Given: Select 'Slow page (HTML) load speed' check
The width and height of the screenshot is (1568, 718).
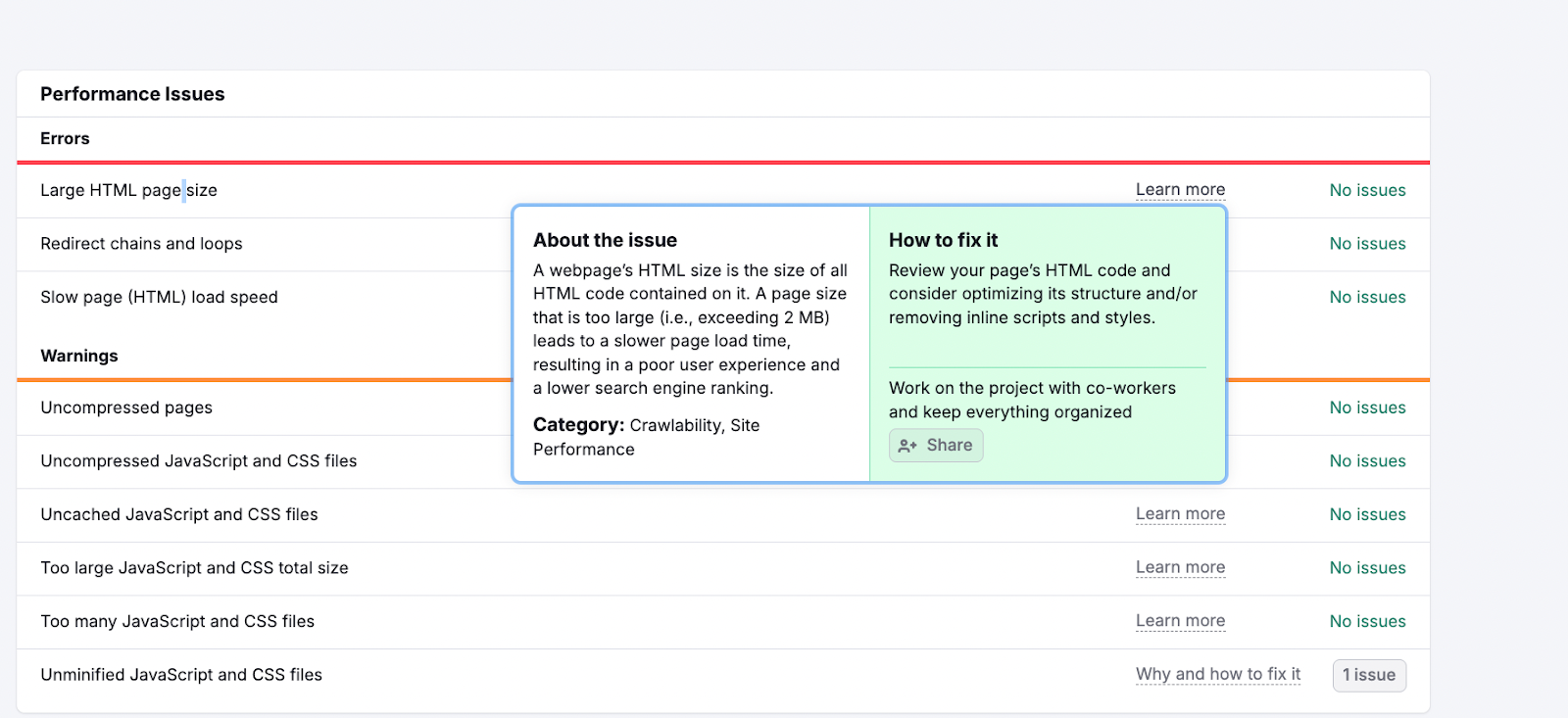Looking at the screenshot, I should click(x=159, y=297).
